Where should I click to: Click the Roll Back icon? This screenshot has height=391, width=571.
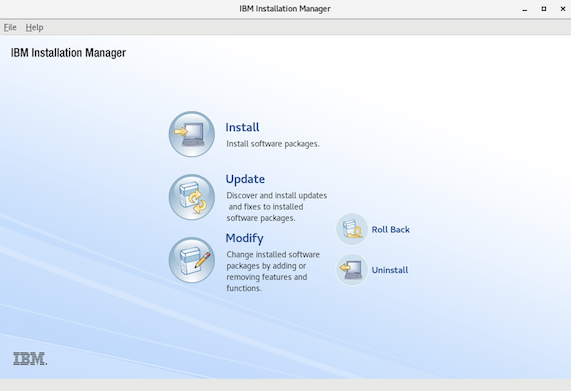(352, 229)
